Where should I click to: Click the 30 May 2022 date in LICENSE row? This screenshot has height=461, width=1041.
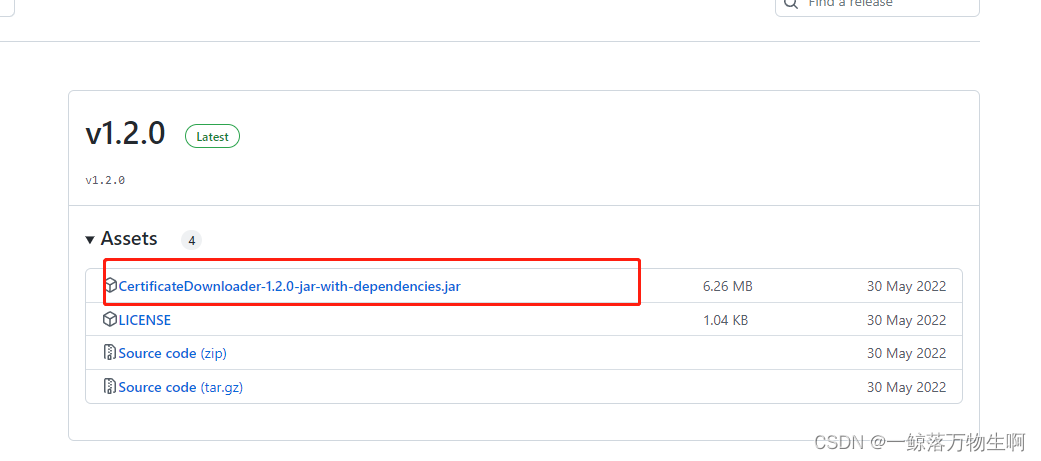pyautogui.click(x=906, y=320)
